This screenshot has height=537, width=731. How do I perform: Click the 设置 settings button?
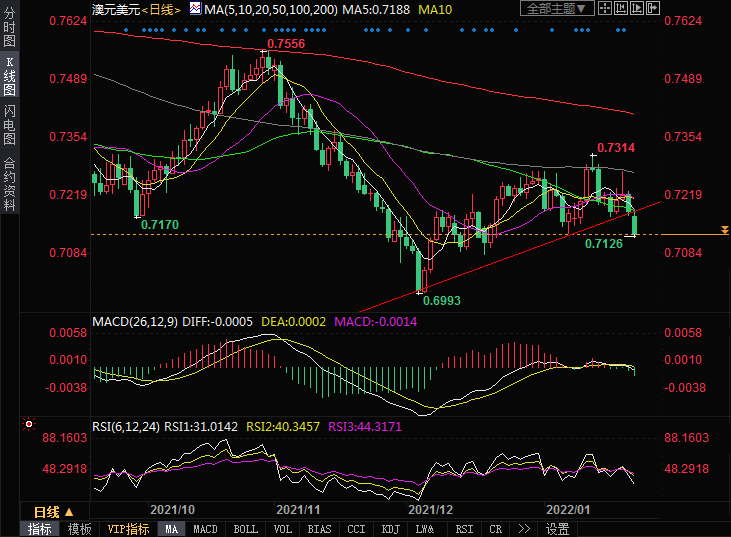(x=558, y=529)
